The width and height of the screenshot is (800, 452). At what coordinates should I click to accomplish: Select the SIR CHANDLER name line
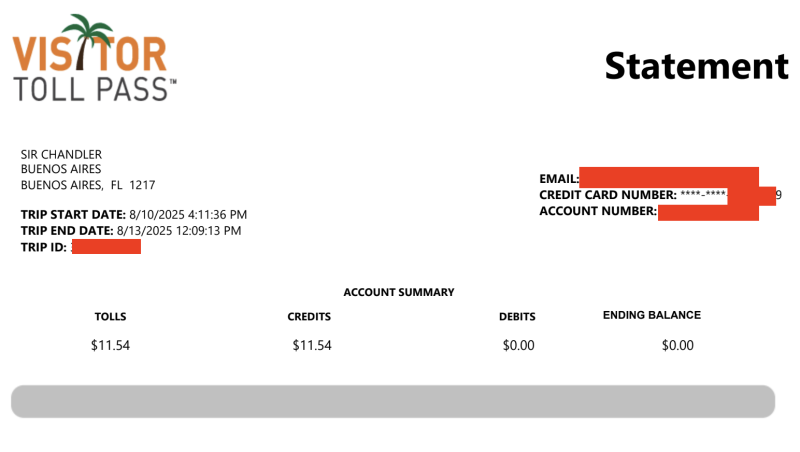pyautogui.click(x=61, y=154)
